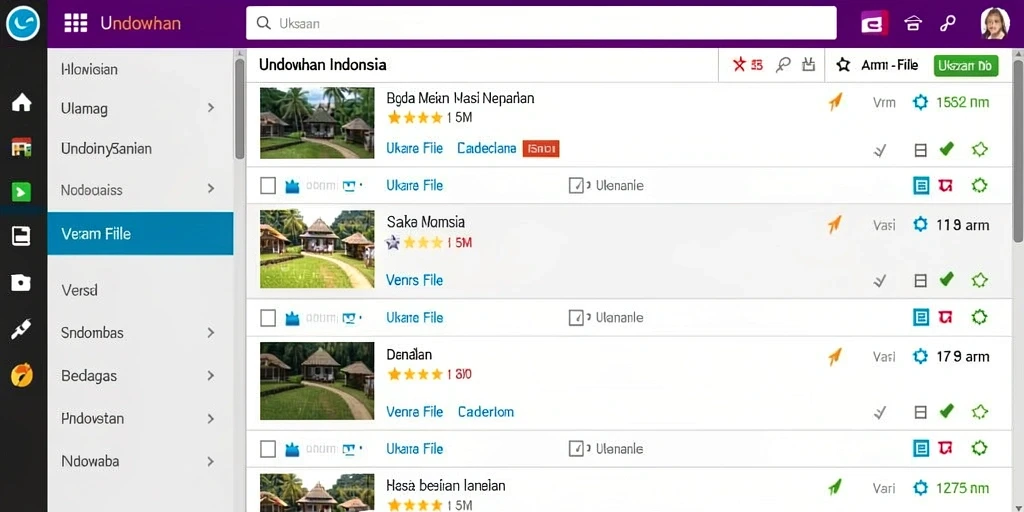Open the graduation cap icon in header
Screen dimensions: 1024x512
click(x=913, y=24)
